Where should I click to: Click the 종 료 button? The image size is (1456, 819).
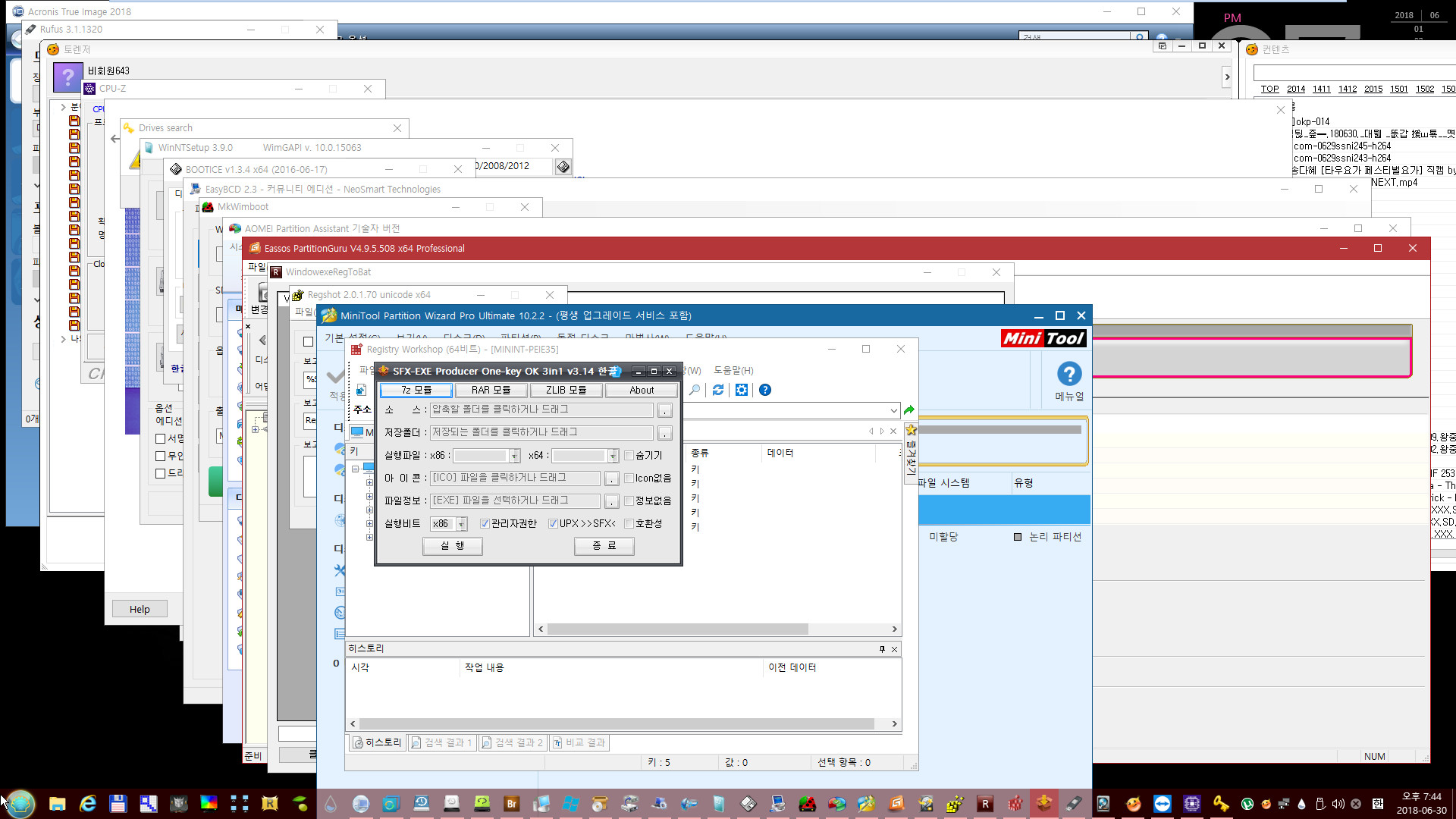pyautogui.click(x=604, y=546)
